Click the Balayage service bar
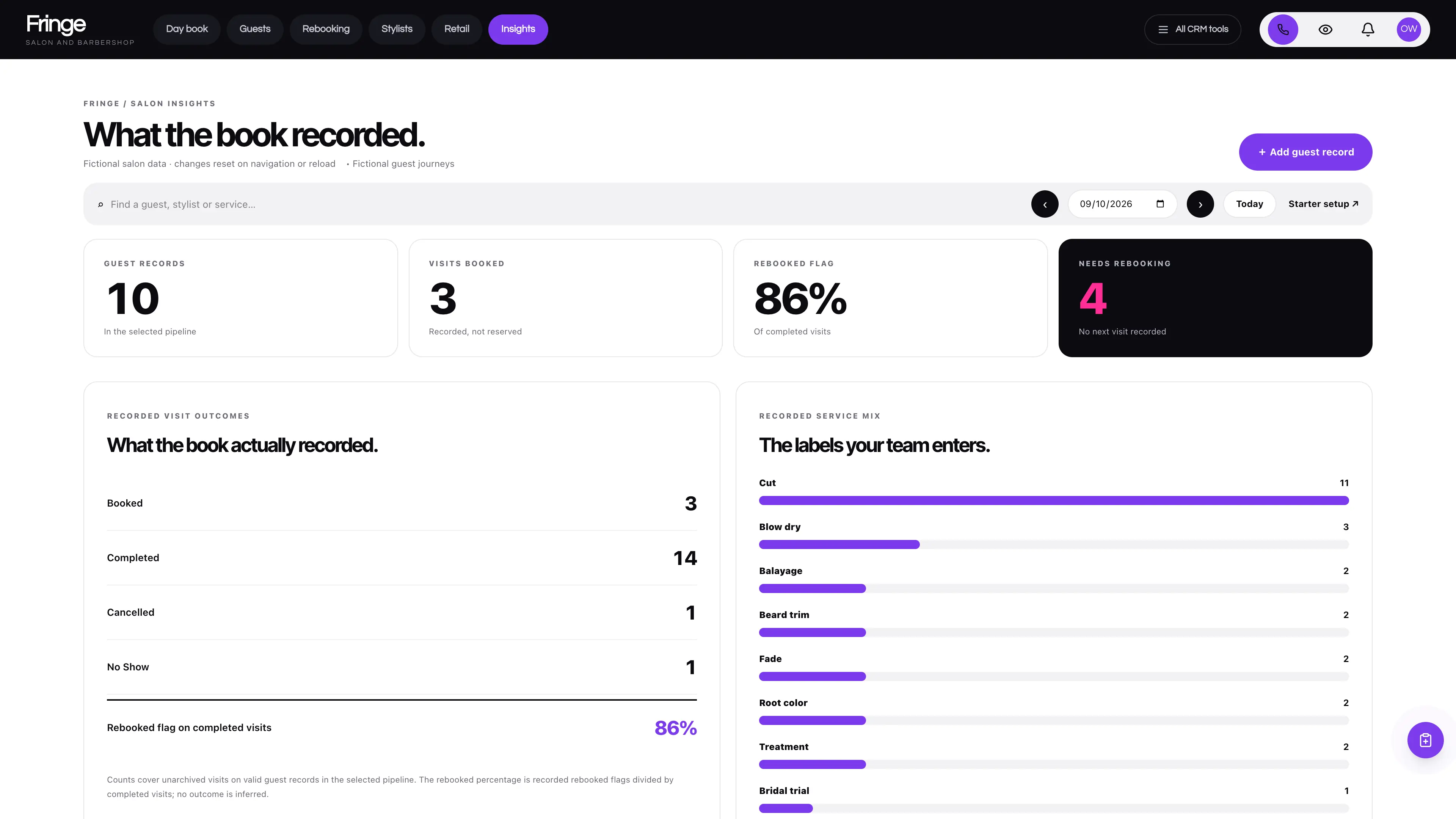1456x819 pixels. (1054, 588)
